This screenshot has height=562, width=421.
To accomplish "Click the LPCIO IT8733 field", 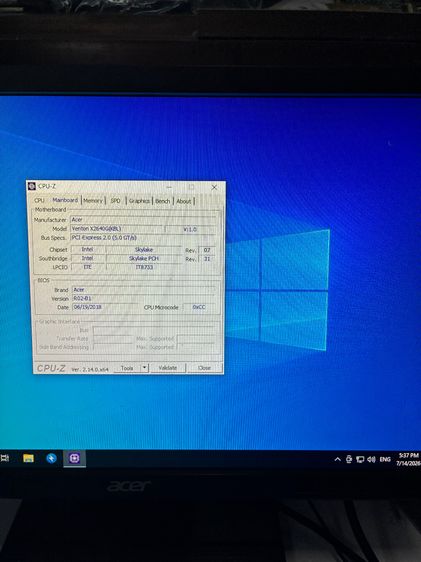I will (144, 267).
